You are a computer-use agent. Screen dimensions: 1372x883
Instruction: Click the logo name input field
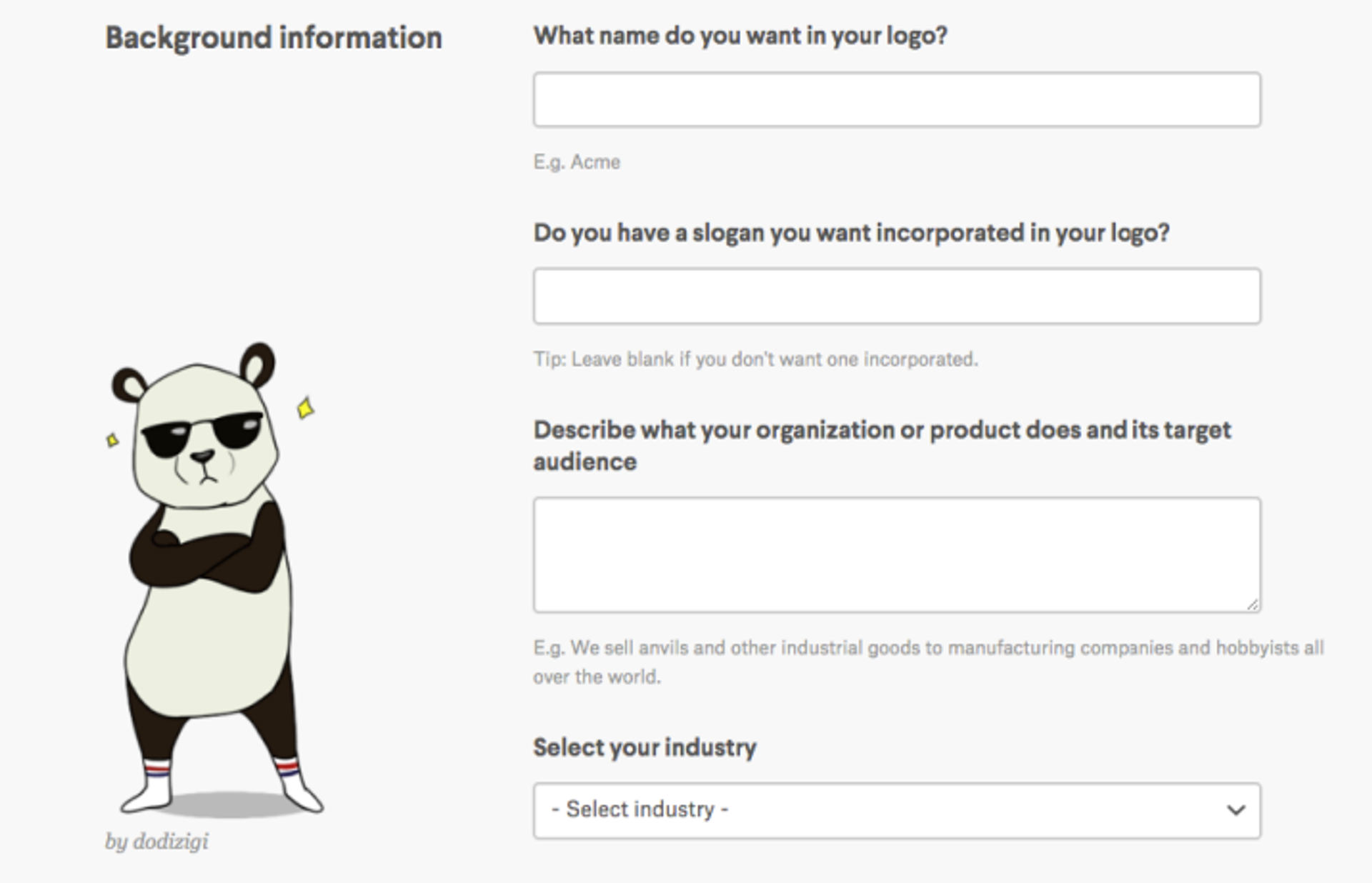click(896, 100)
